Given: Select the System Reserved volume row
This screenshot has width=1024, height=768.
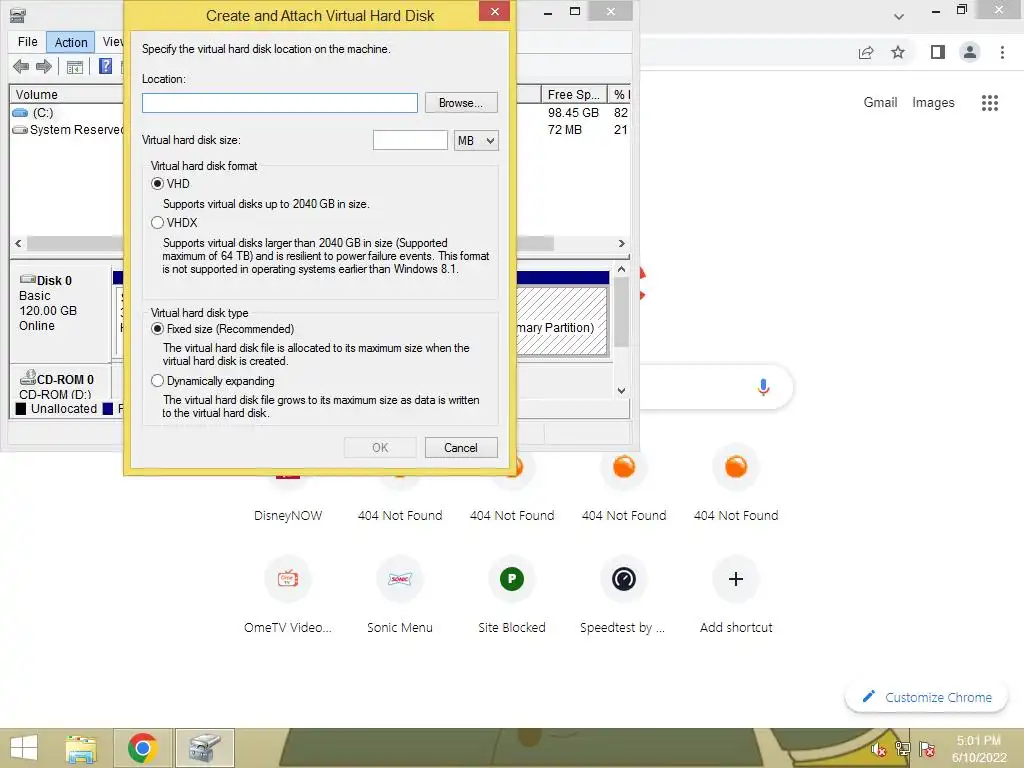Looking at the screenshot, I should [68, 129].
